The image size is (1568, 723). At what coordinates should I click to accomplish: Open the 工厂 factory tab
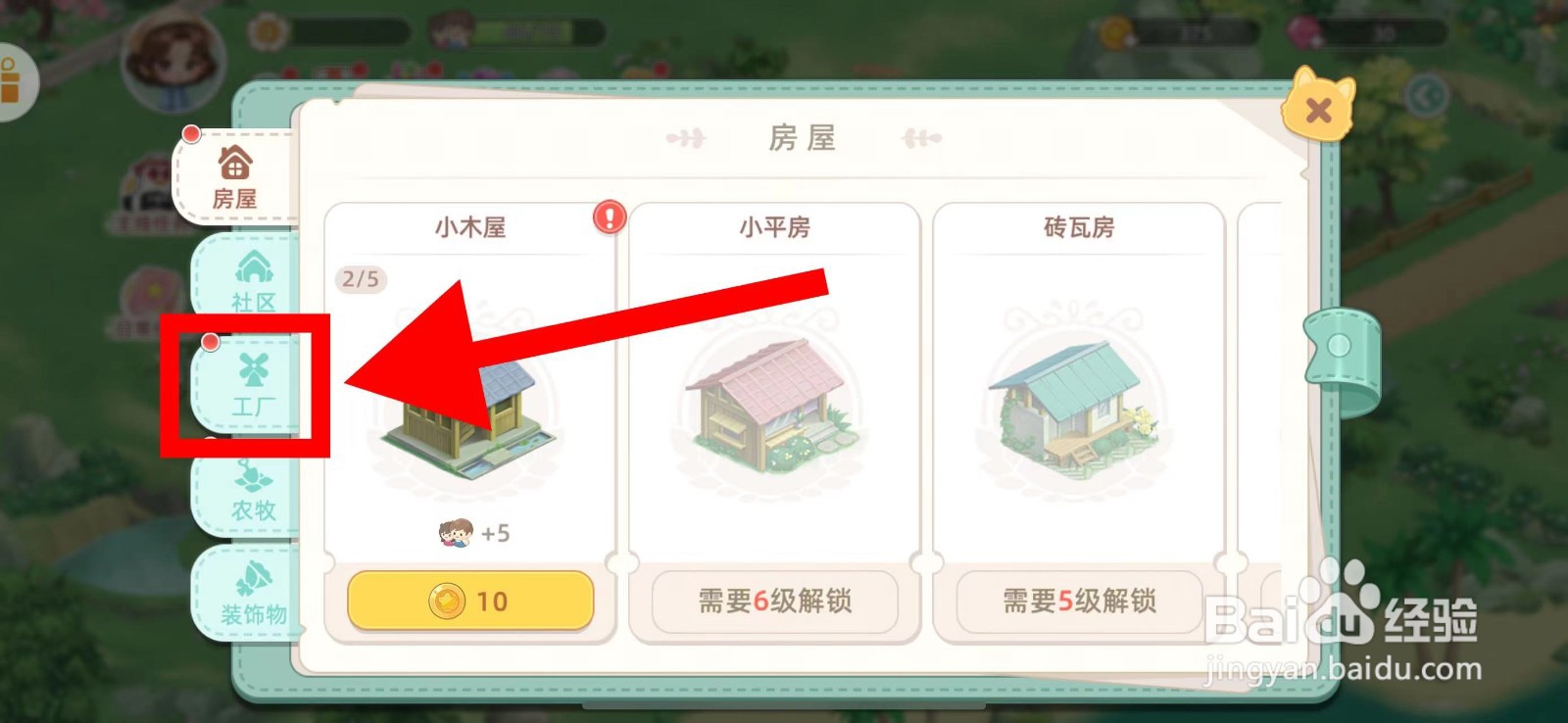(x=252, y=385)
